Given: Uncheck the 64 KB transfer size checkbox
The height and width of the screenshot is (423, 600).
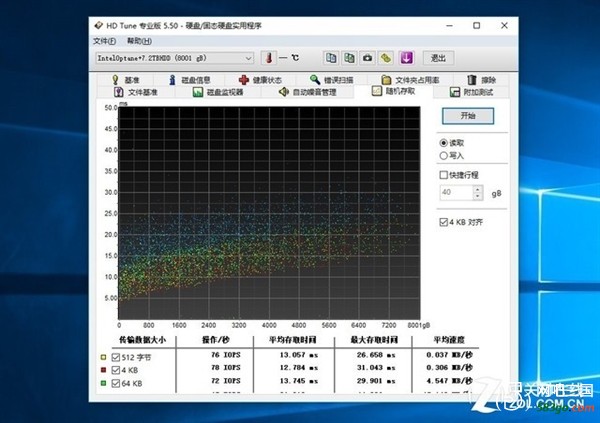Looking at the screenshot, I should point(116,383).
